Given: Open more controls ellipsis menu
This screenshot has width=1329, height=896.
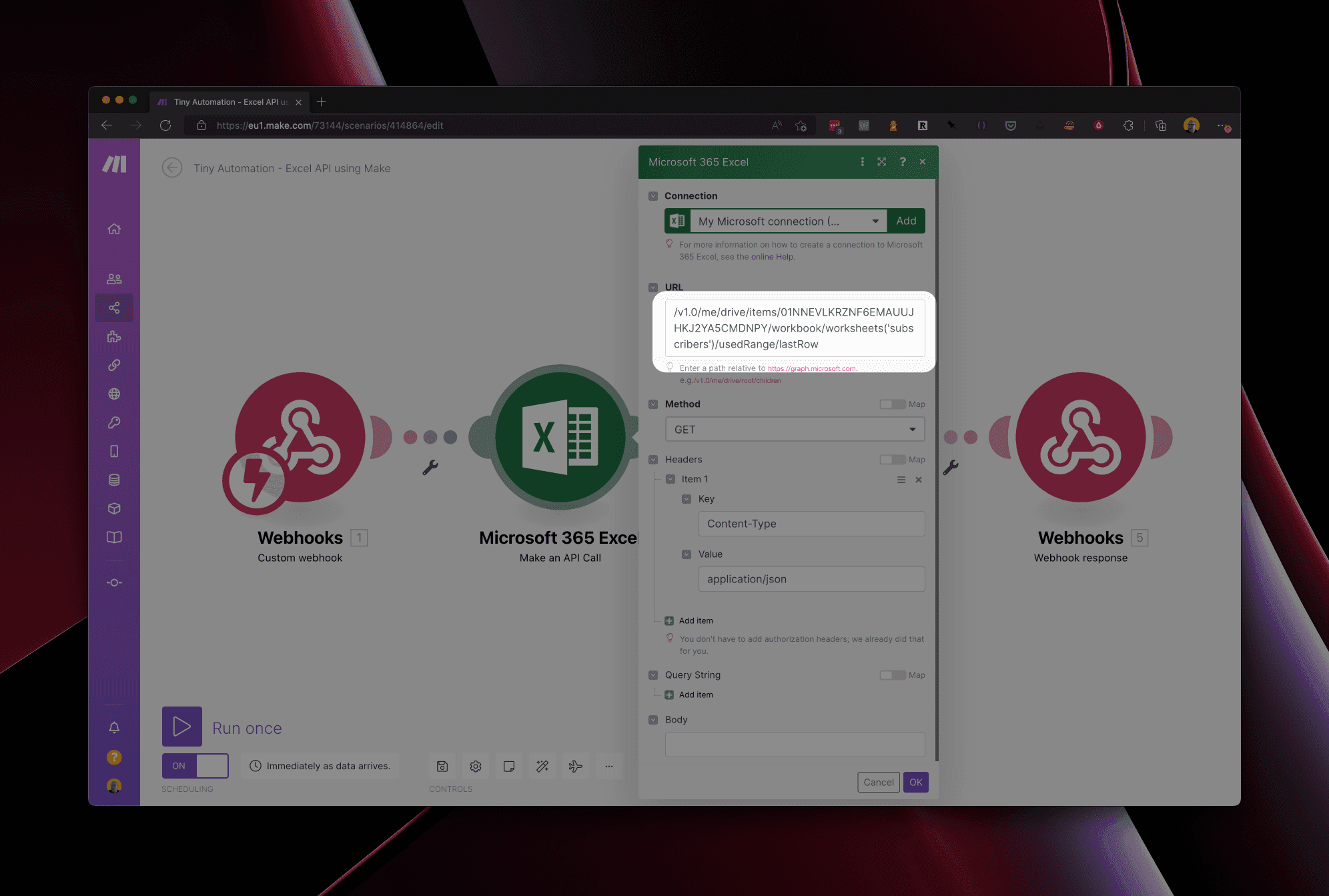Looking at the screenshot, I should (x=609, y=766).
